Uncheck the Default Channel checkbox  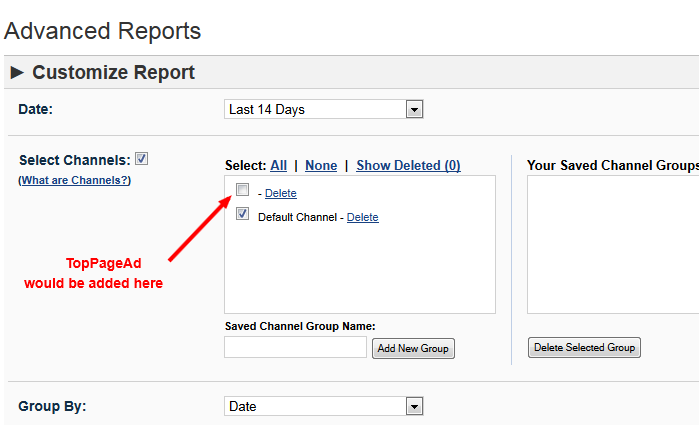(x=242, y=214)
